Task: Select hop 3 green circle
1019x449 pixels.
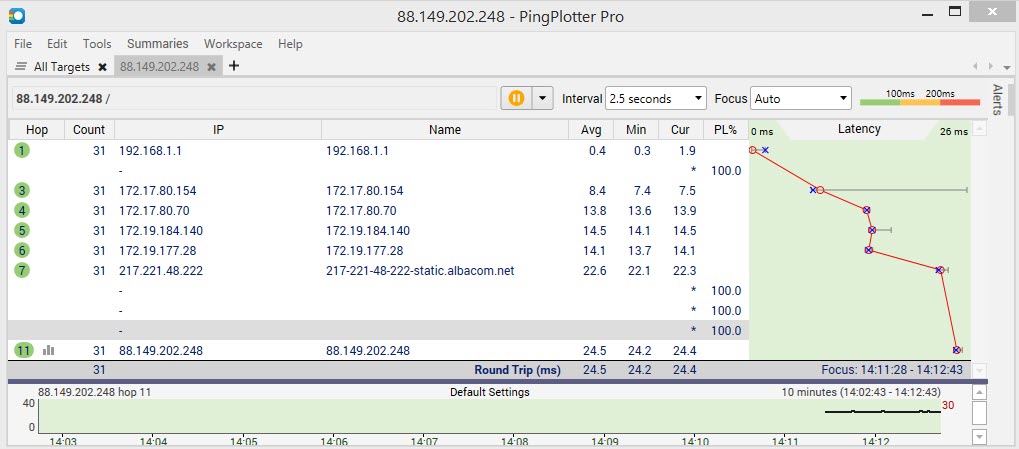Action: coord(23,190)
